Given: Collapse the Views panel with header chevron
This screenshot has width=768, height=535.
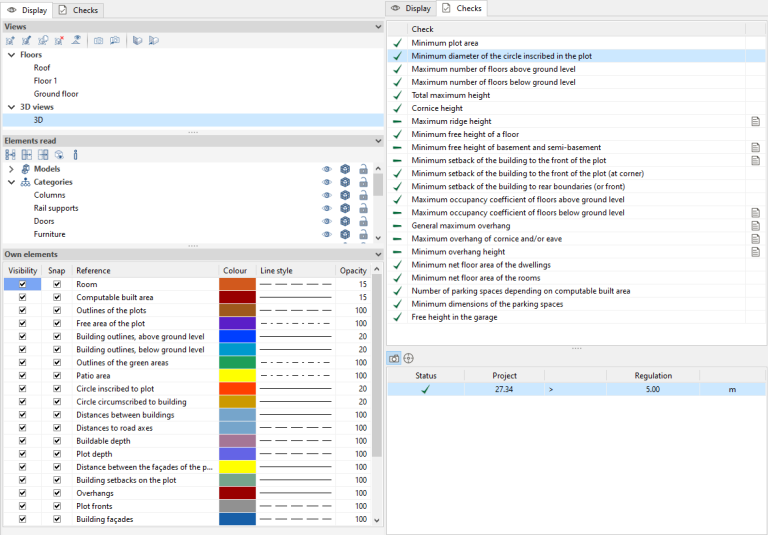Looking at the screenshot, I should [378, 27].
